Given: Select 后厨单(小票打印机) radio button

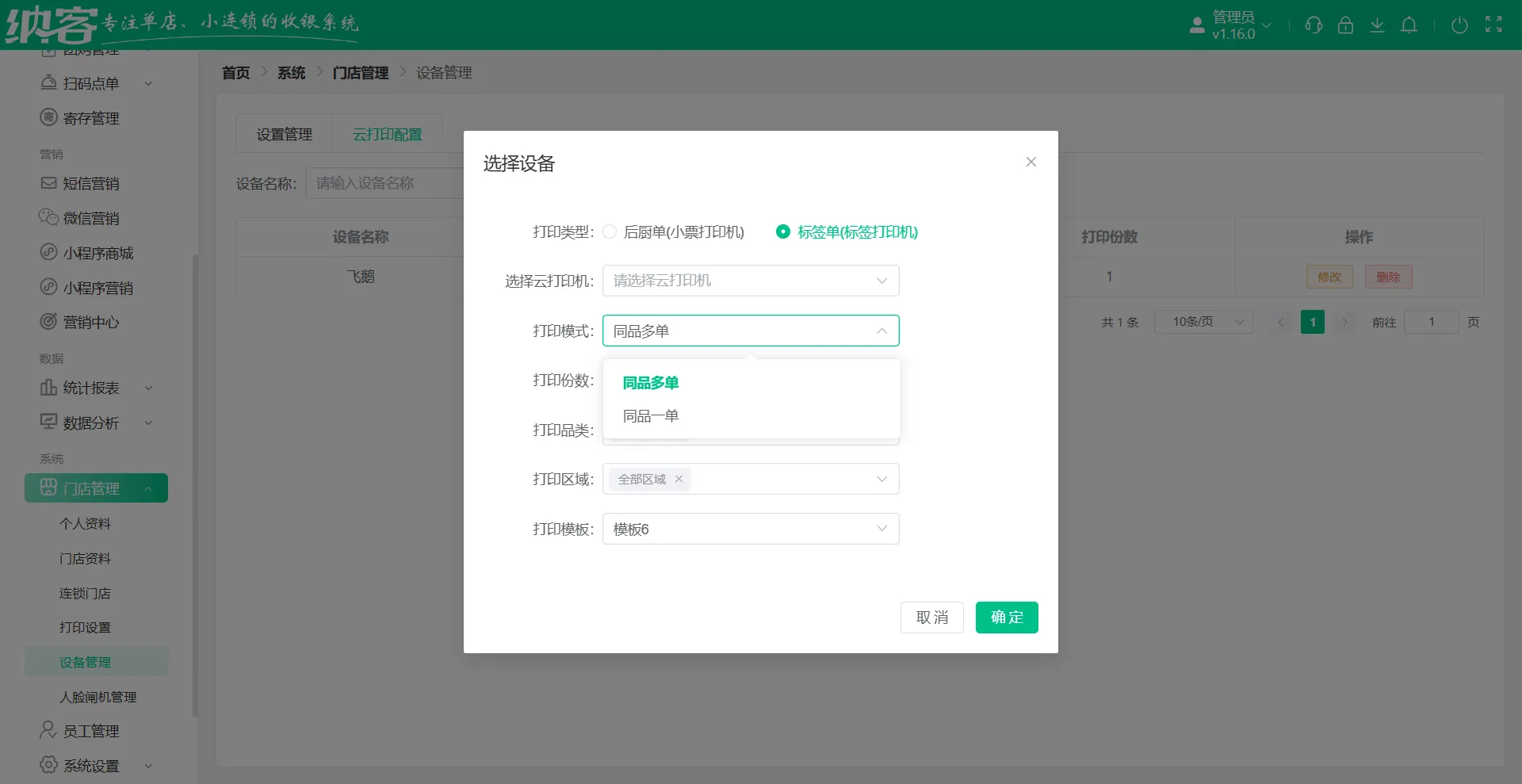Looking at the screenshot, I should pyautogui.click(x=610, y=231).
